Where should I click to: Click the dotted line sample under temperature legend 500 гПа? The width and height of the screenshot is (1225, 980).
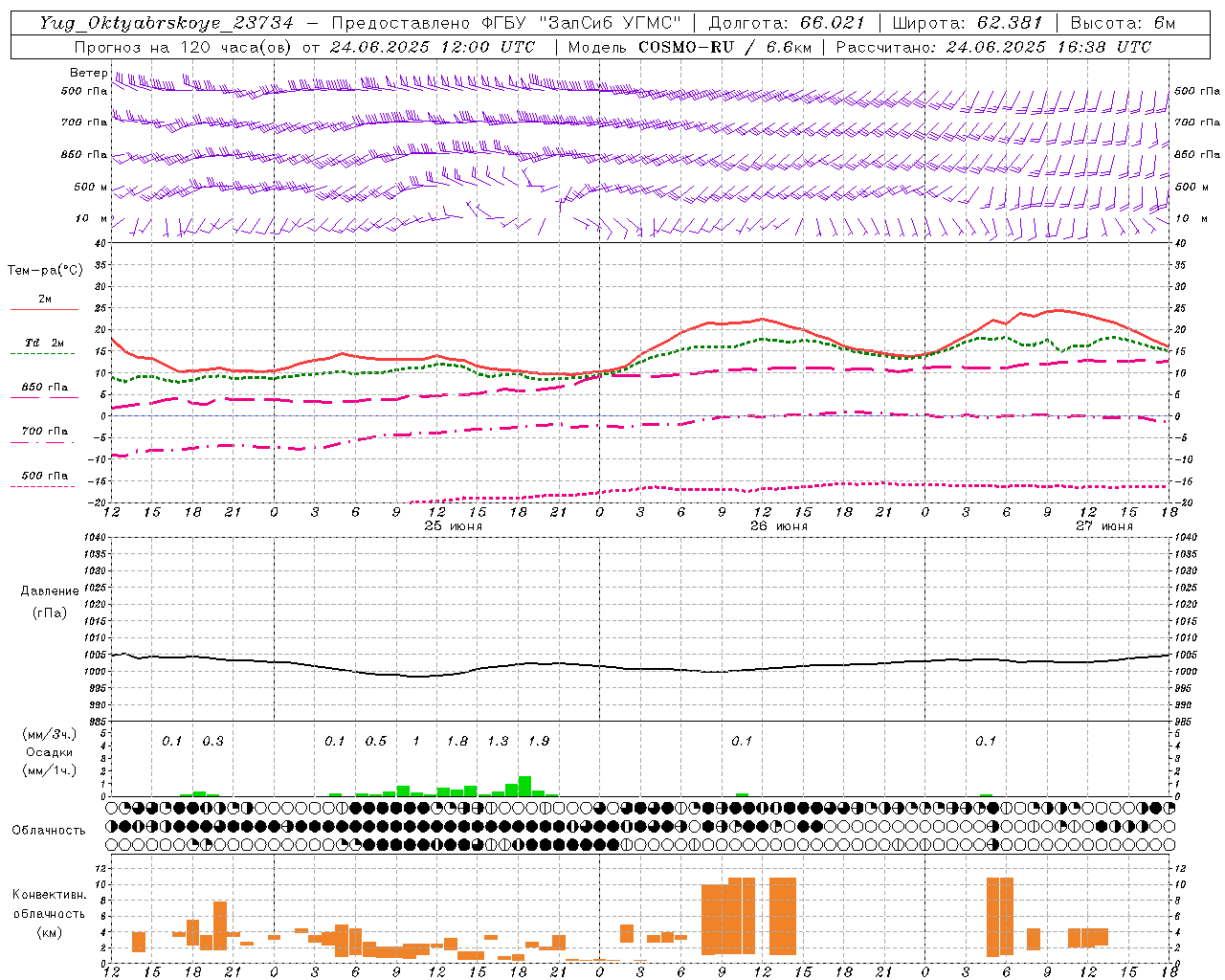42,486
